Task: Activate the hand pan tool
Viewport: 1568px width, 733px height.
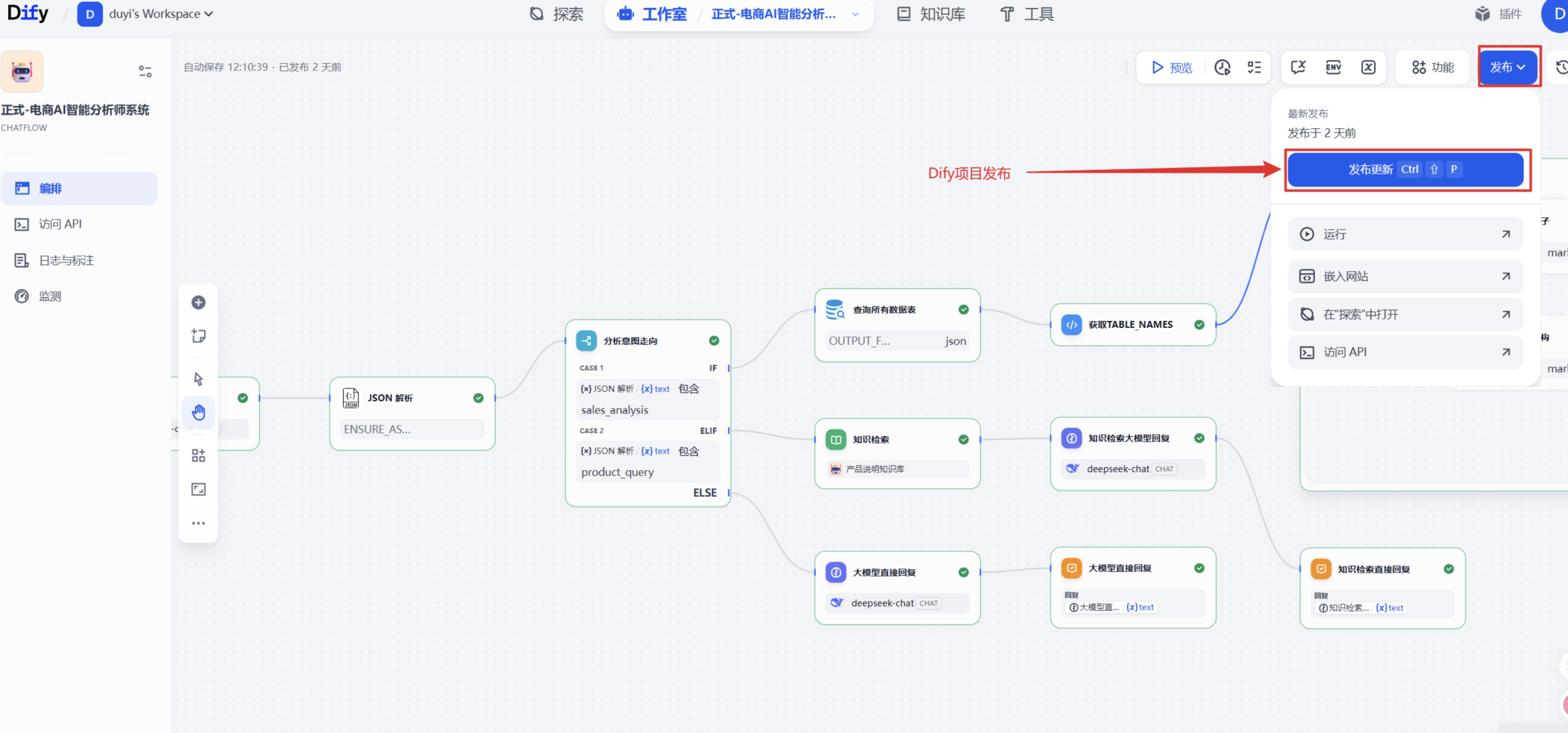Action: [198, 412]
